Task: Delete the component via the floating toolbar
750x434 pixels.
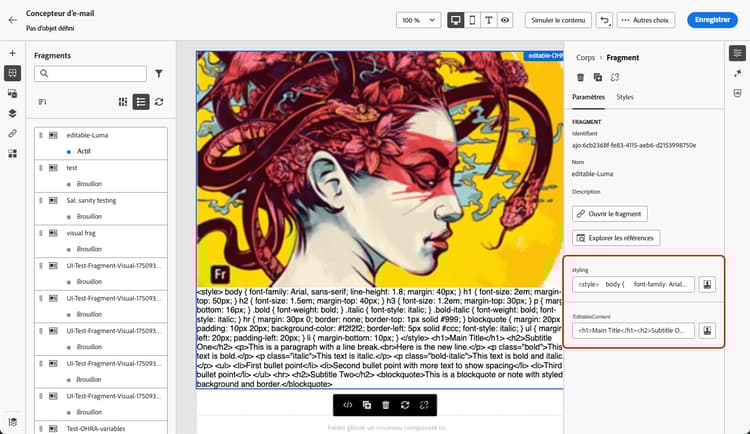Action: pos(386,405)
